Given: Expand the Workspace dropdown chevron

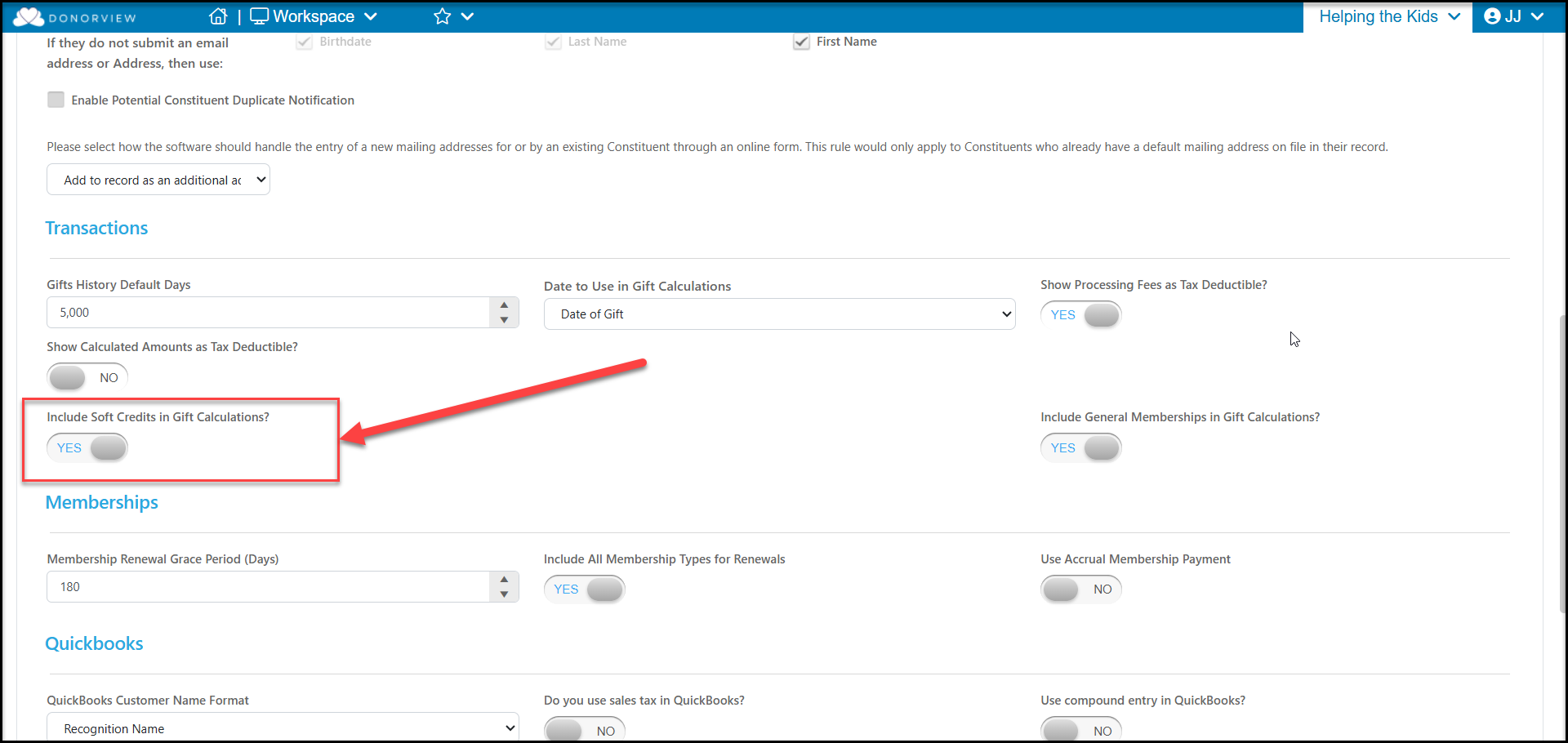Looking at the screenshot, I should (371, 16).
